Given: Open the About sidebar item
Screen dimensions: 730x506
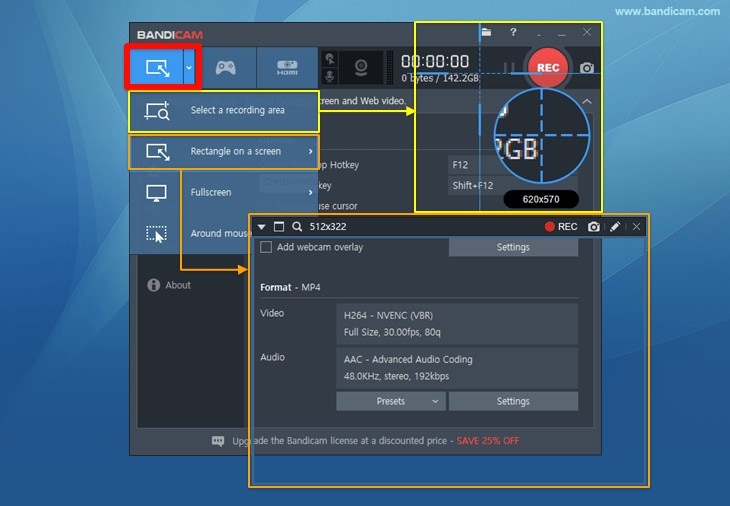Looking at the screenshot, I should (169, 285).
